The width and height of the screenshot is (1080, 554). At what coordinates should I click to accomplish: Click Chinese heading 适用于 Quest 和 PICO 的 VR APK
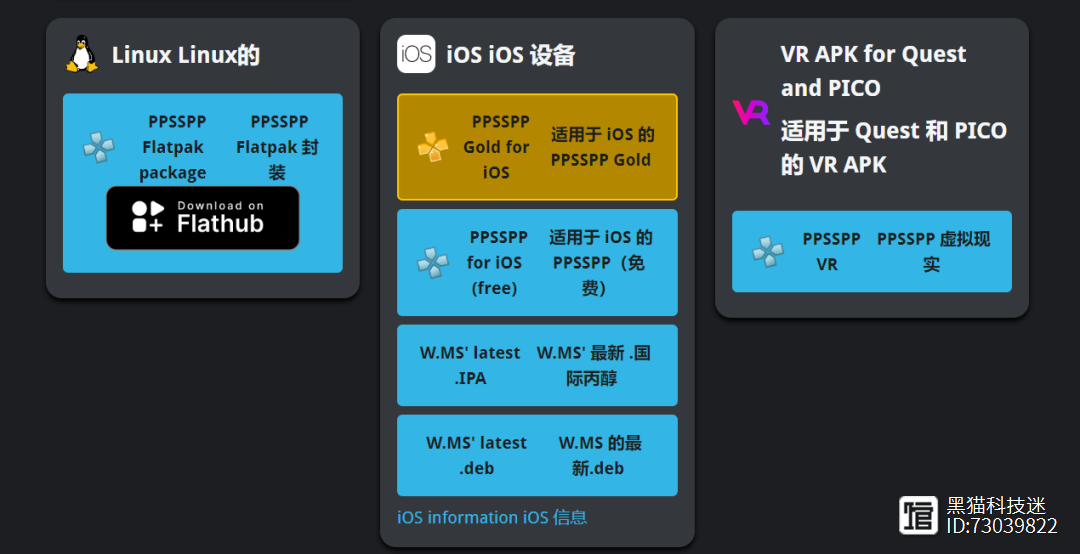894,147
